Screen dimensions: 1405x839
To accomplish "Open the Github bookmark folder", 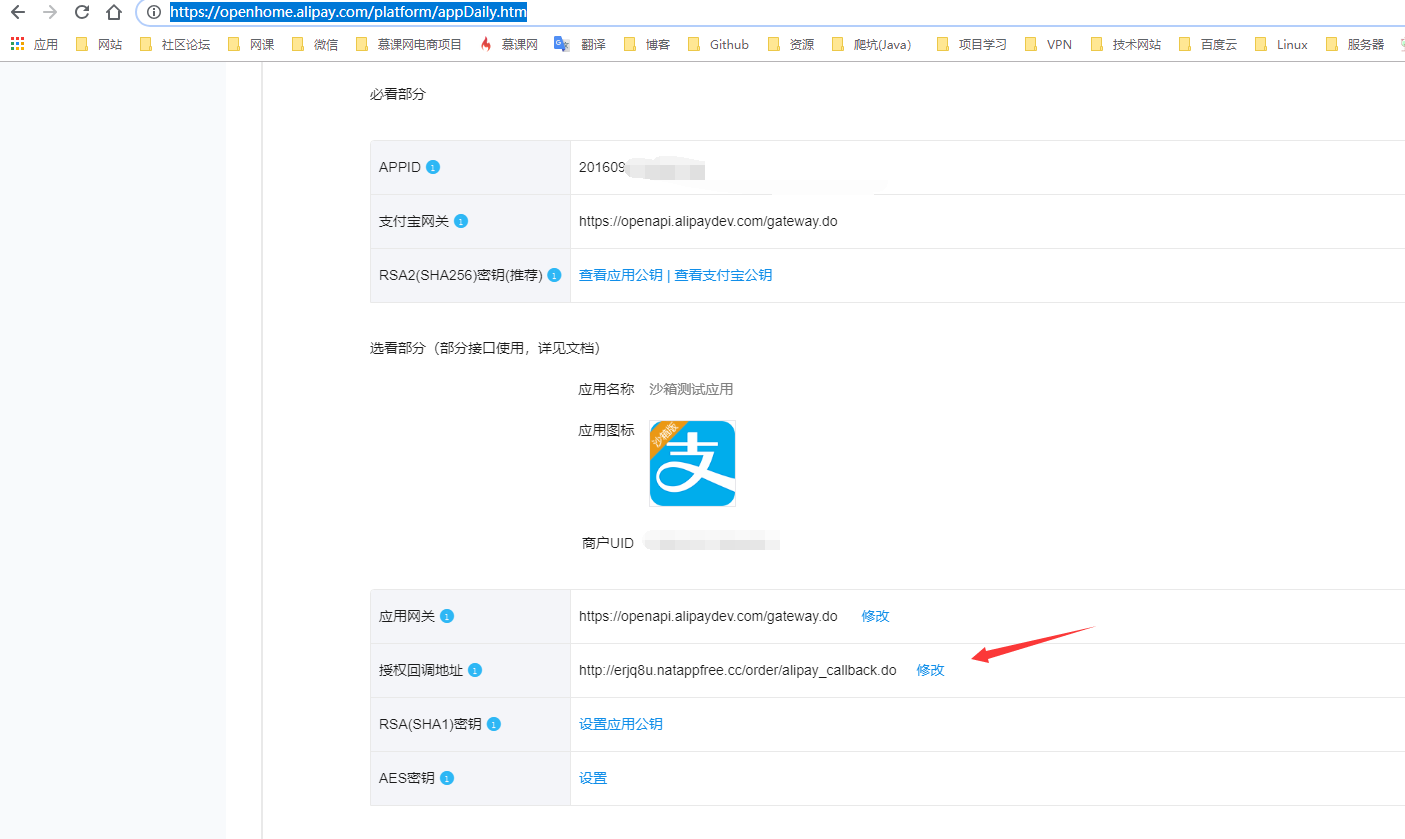I will click(x=718, y=44).
